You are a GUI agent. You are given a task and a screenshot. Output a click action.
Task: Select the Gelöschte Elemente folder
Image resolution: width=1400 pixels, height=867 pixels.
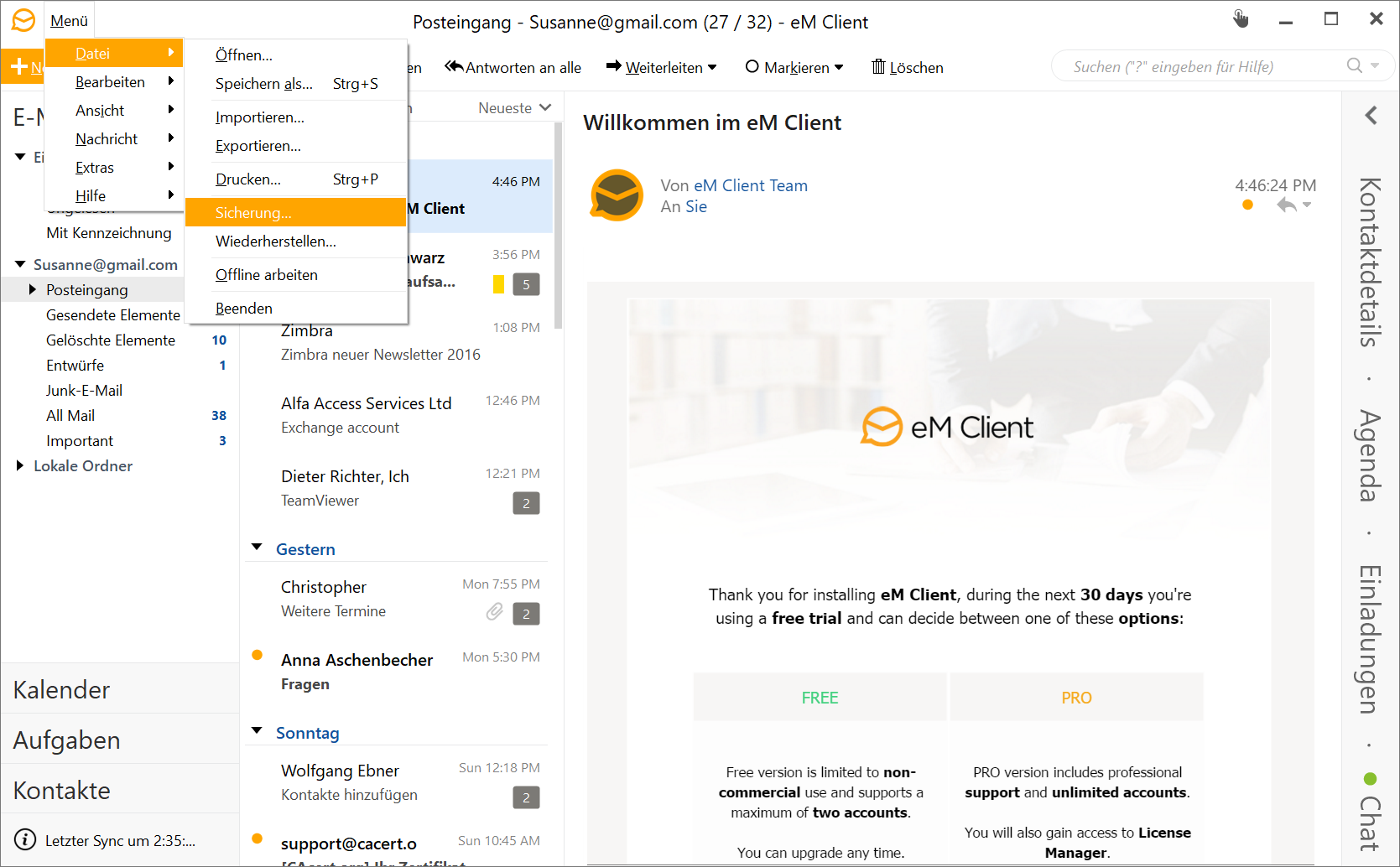111,340
